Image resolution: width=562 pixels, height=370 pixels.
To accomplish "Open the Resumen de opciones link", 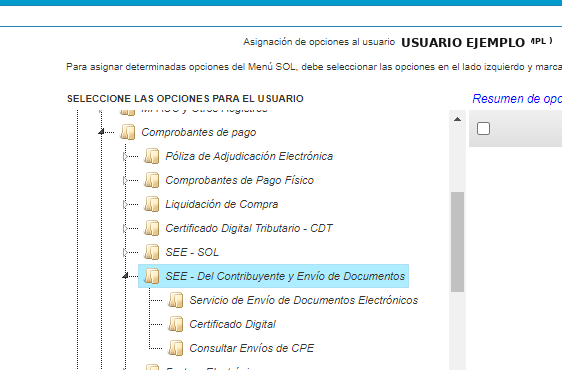I will click(x=517, y=99).
